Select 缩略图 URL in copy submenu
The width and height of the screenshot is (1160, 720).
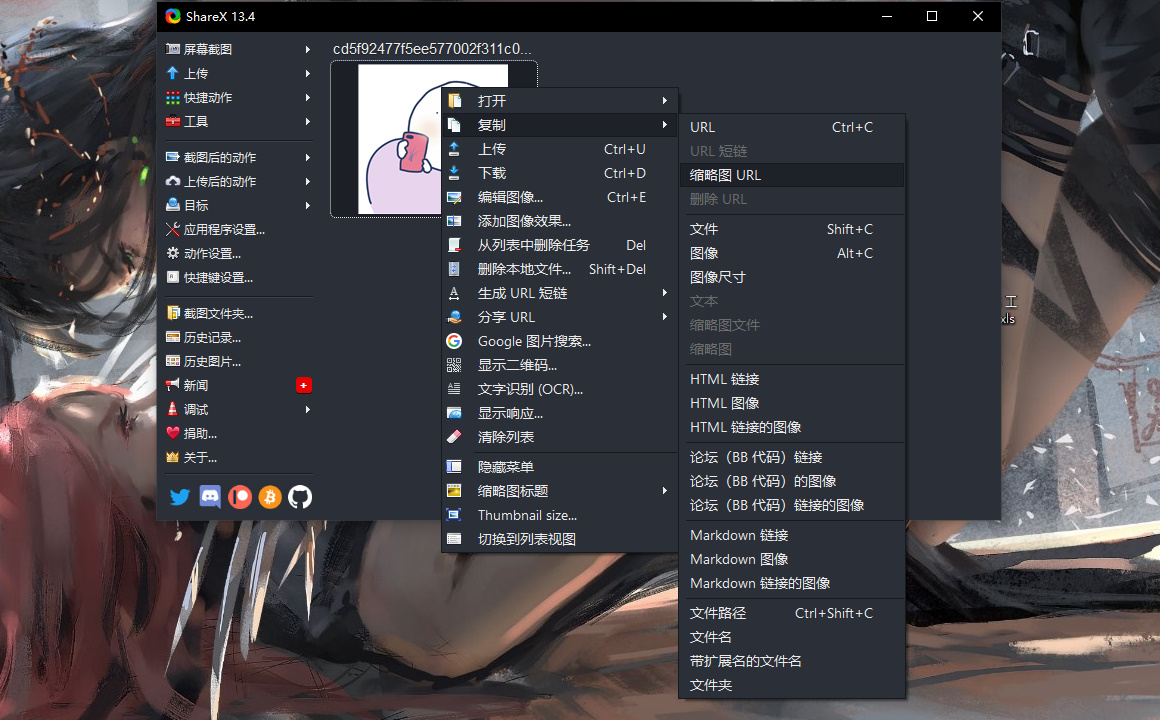pyautogui.click(x=792, y=175)
